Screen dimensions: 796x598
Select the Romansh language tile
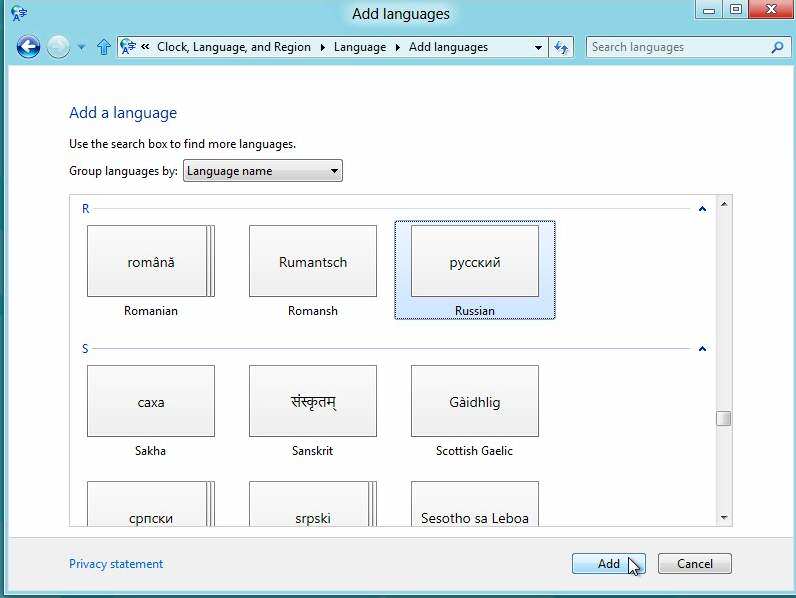[x=313, y=262]
